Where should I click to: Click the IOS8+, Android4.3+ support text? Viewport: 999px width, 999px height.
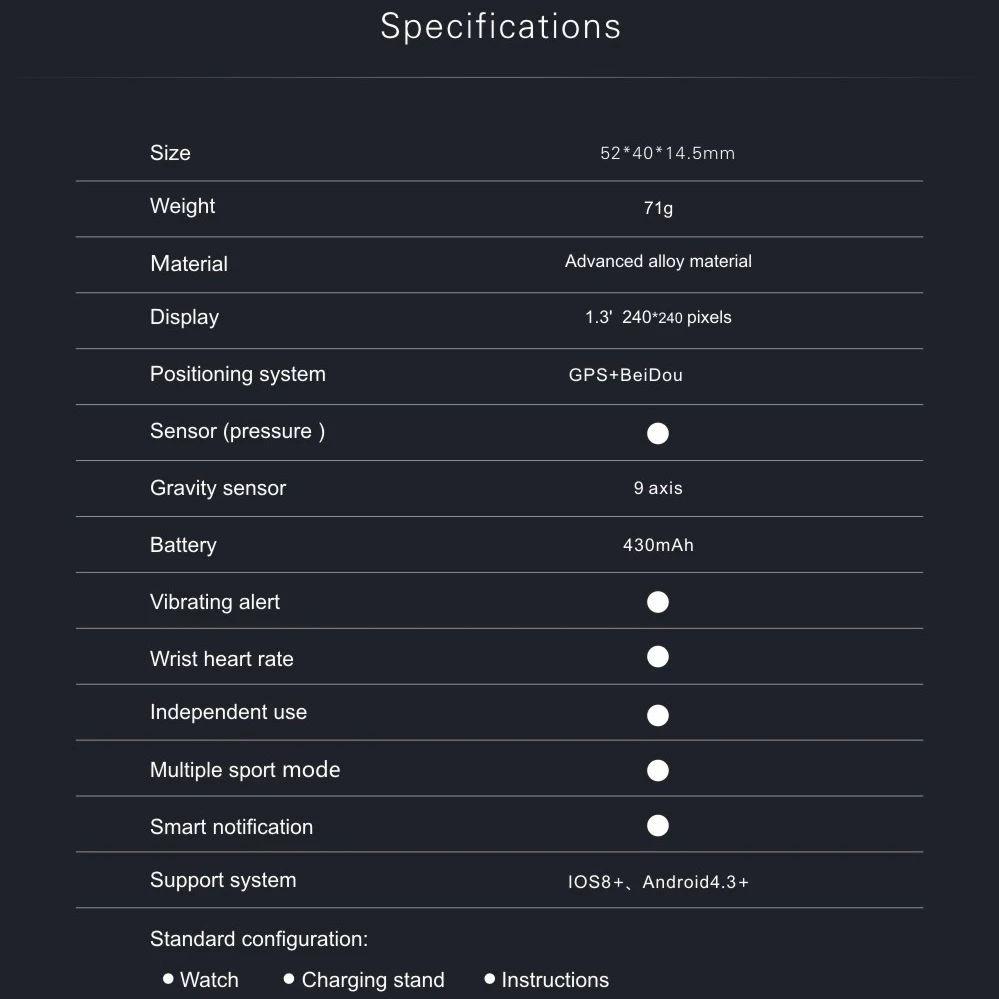coord(658,882)
